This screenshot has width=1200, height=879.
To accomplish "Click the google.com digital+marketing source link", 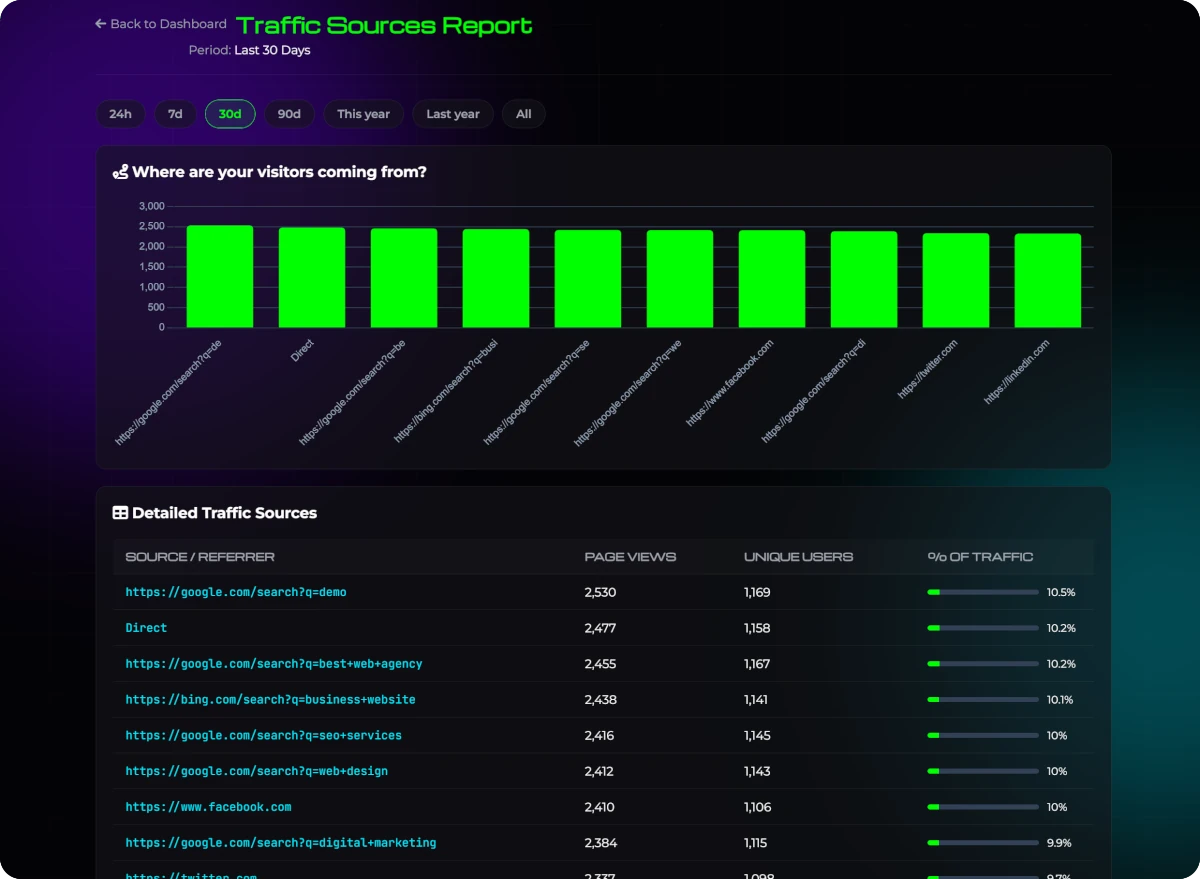I will point(281,843).
